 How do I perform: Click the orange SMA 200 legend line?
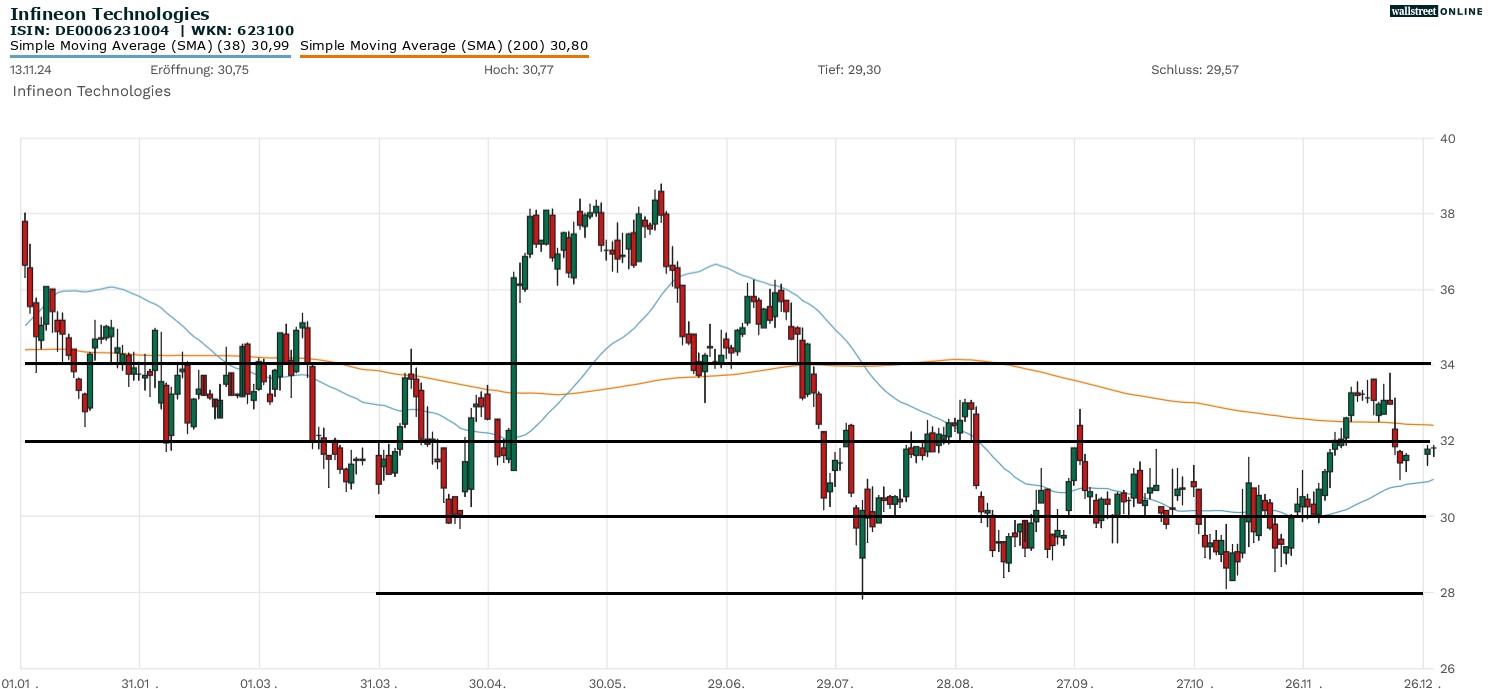(x=444, y=56)
